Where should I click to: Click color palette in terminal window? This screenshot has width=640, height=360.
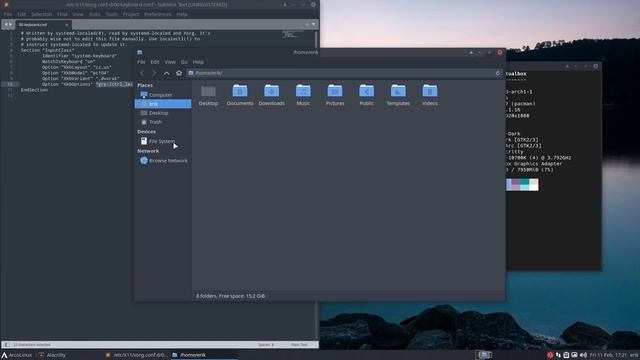coord(522,184)
